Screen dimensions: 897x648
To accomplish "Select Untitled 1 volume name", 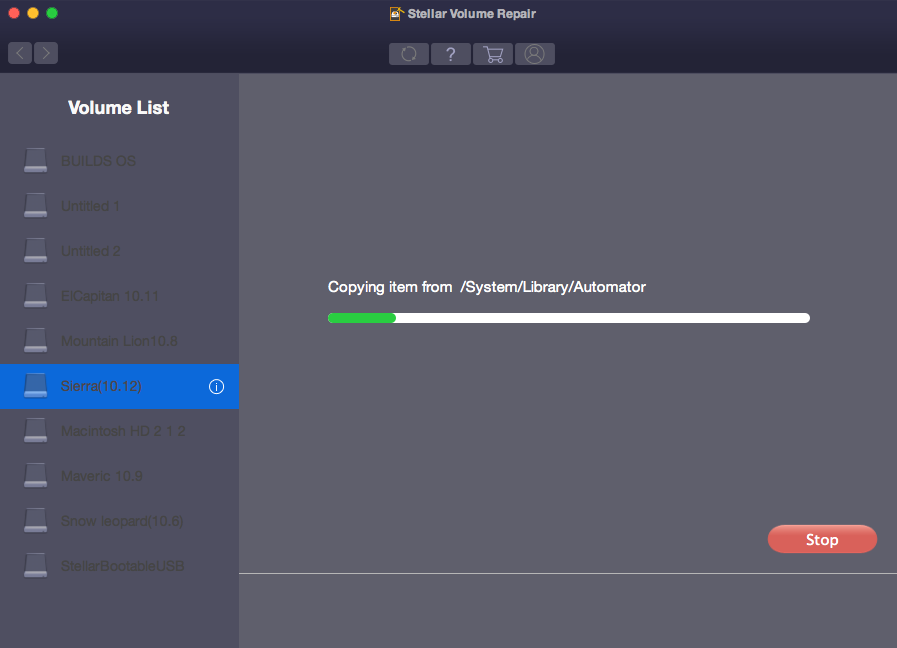I will pyautogui.click(x=90, y=206).
